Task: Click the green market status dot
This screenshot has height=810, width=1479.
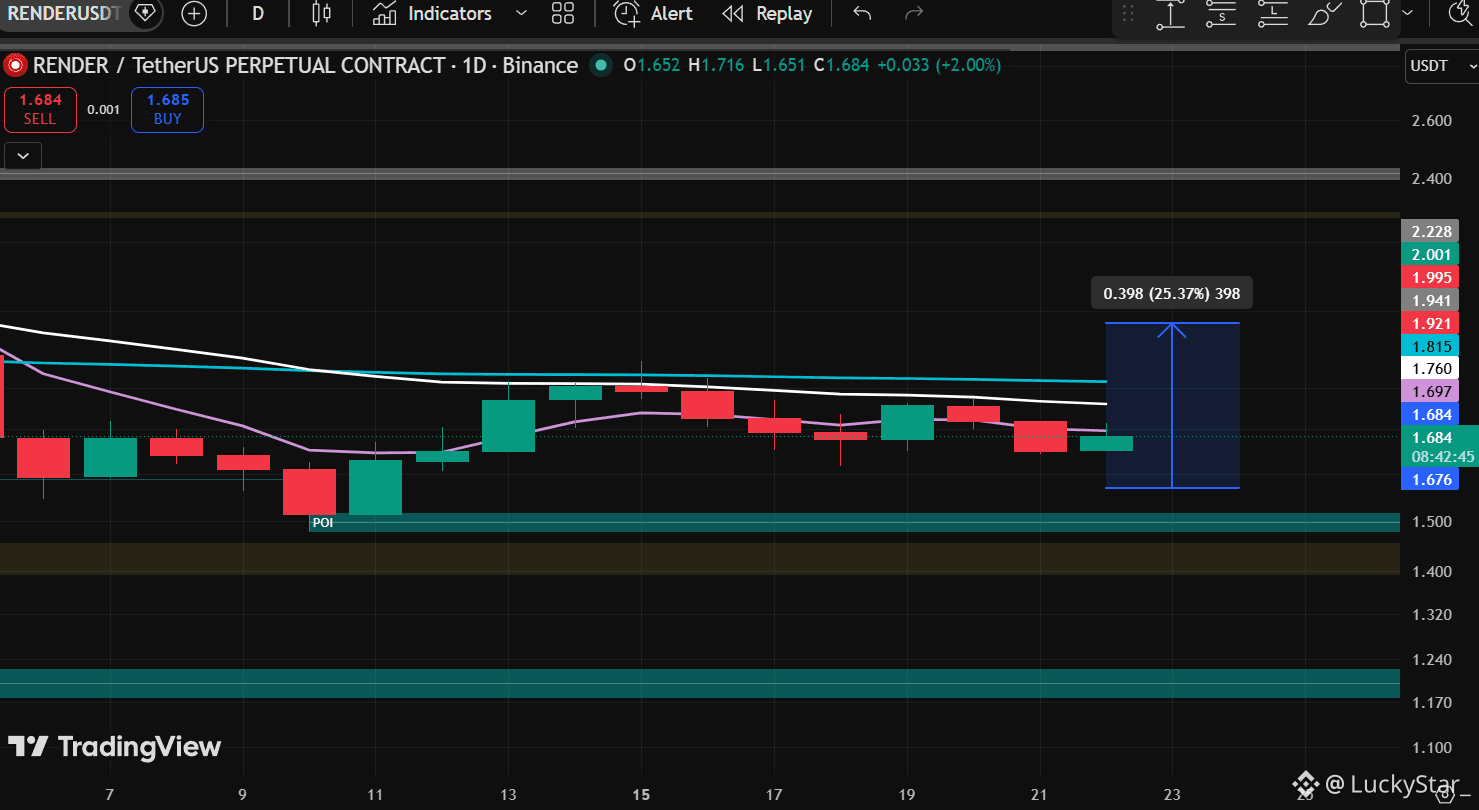Action: coord(600,66)
